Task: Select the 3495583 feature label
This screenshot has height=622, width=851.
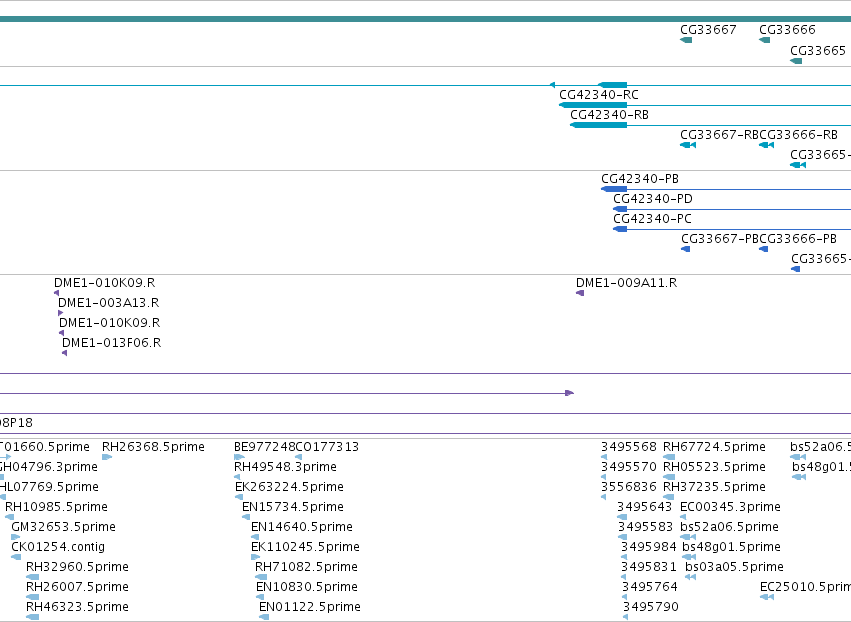Action: click(x=645, y=527)
